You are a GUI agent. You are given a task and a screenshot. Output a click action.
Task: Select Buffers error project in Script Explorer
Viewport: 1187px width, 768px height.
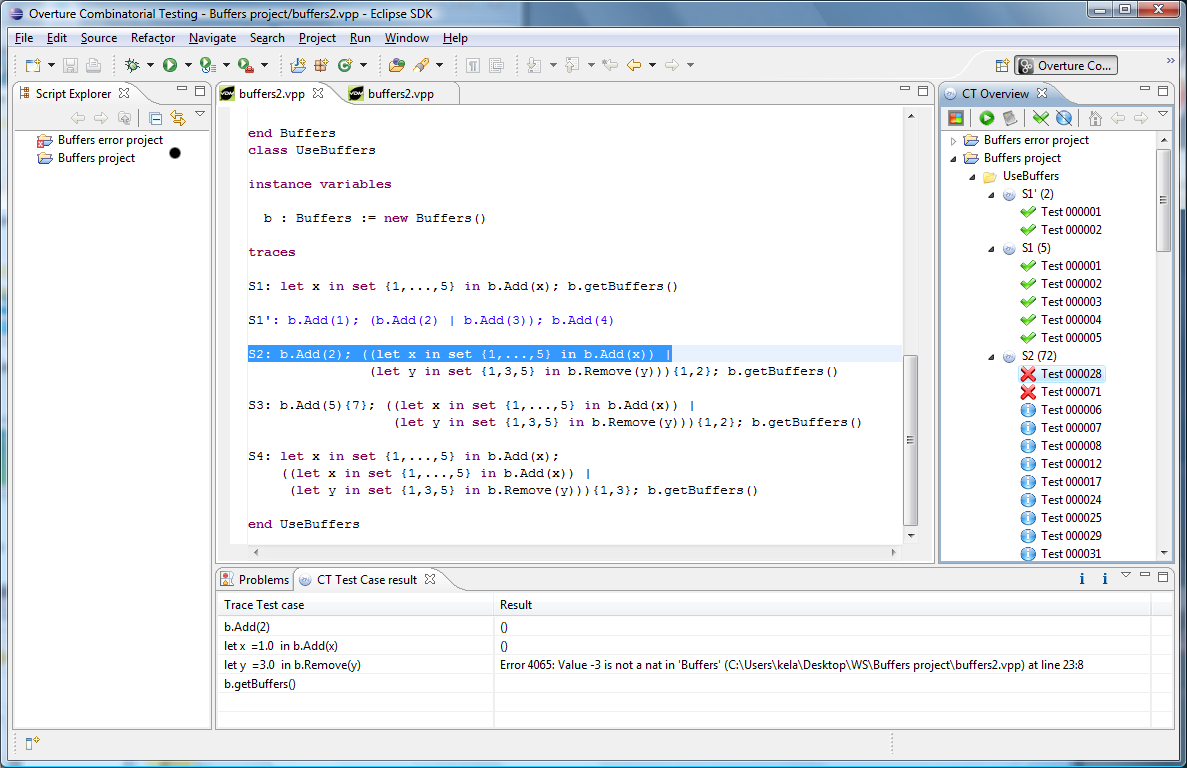pyautogui.click(x=111, y=140)
